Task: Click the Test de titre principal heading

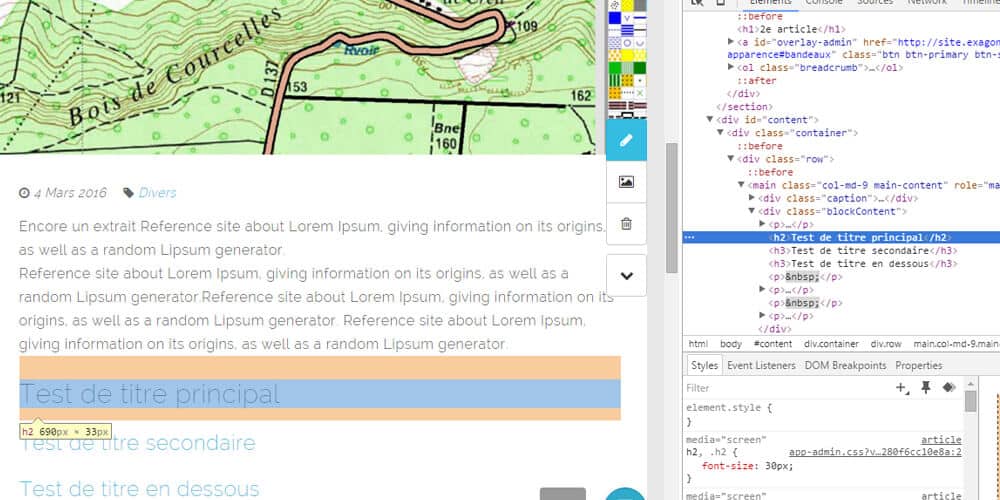Action: [150, 394]
